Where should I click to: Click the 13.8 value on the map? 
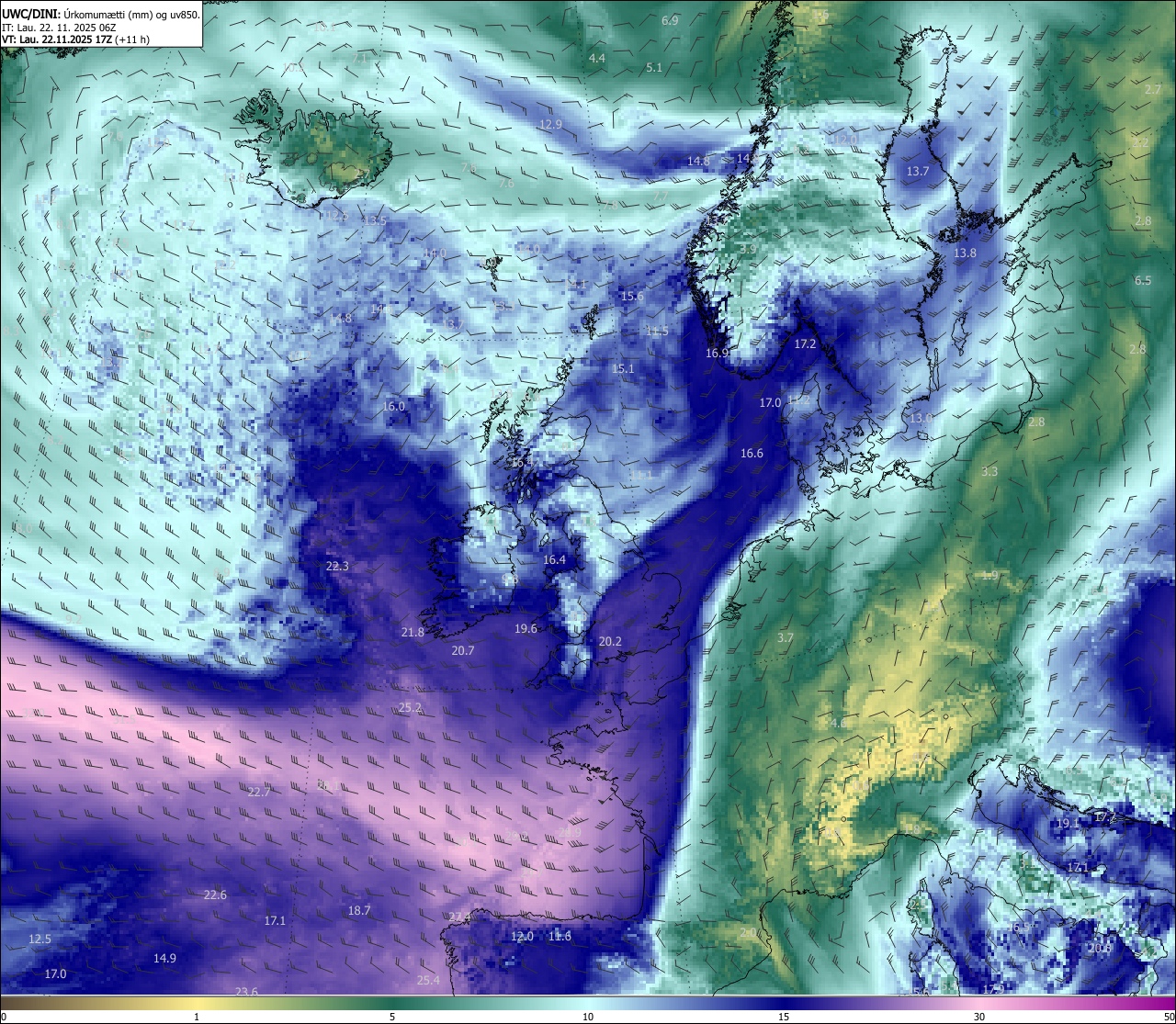coord(965,253)
